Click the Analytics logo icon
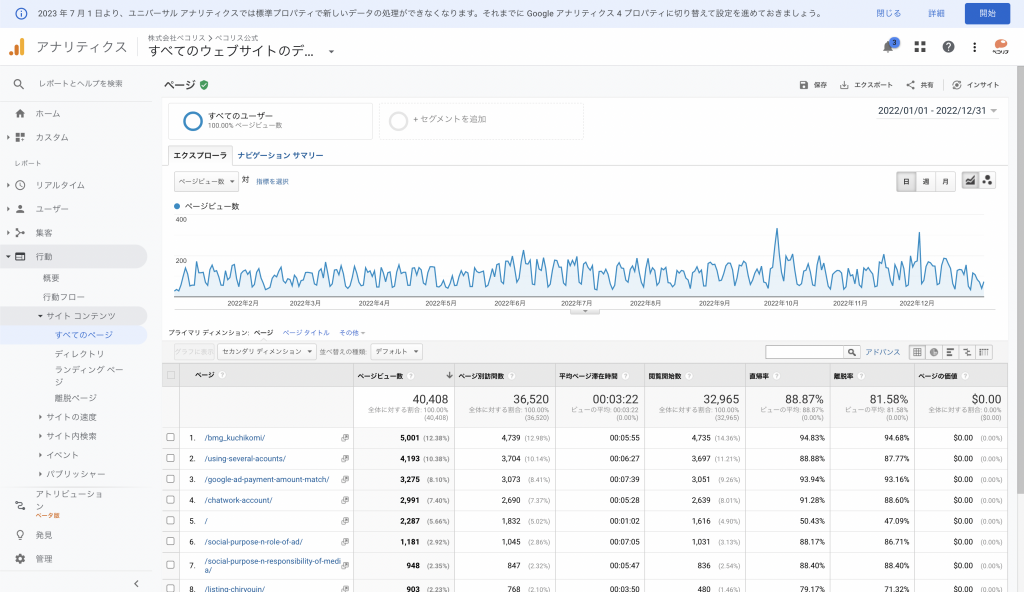 (17, 46)
